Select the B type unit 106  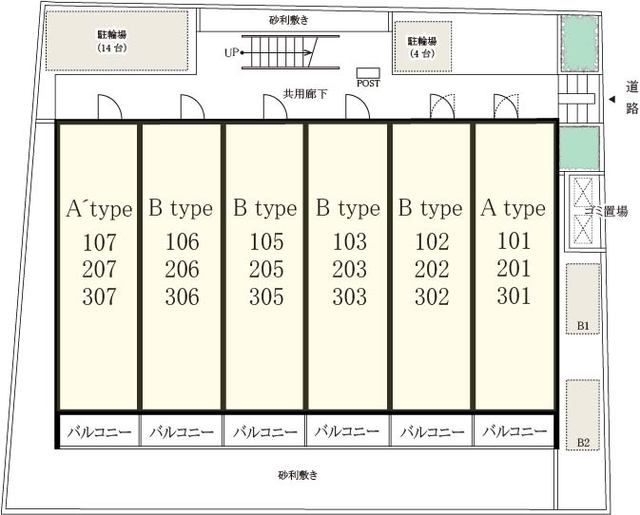[x=181, y=265]
